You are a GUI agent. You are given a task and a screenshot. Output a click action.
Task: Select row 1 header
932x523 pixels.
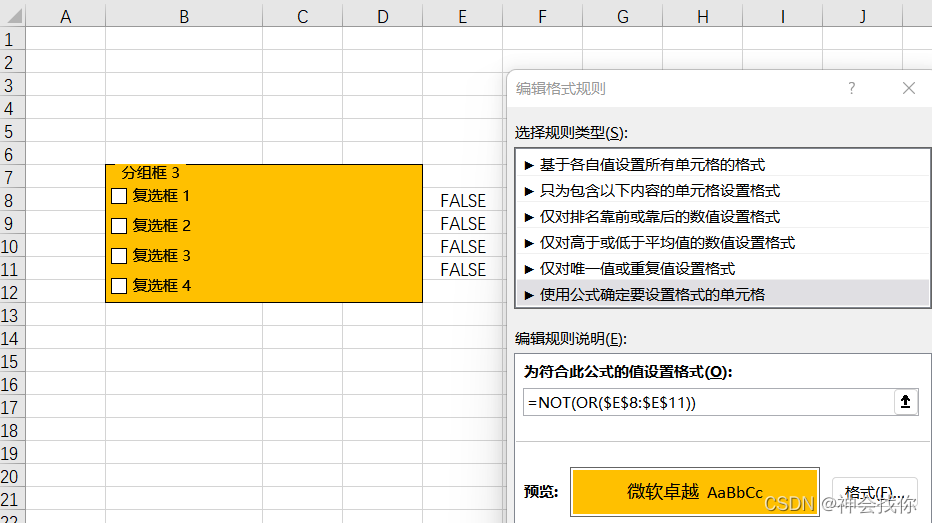coord(12,39)
